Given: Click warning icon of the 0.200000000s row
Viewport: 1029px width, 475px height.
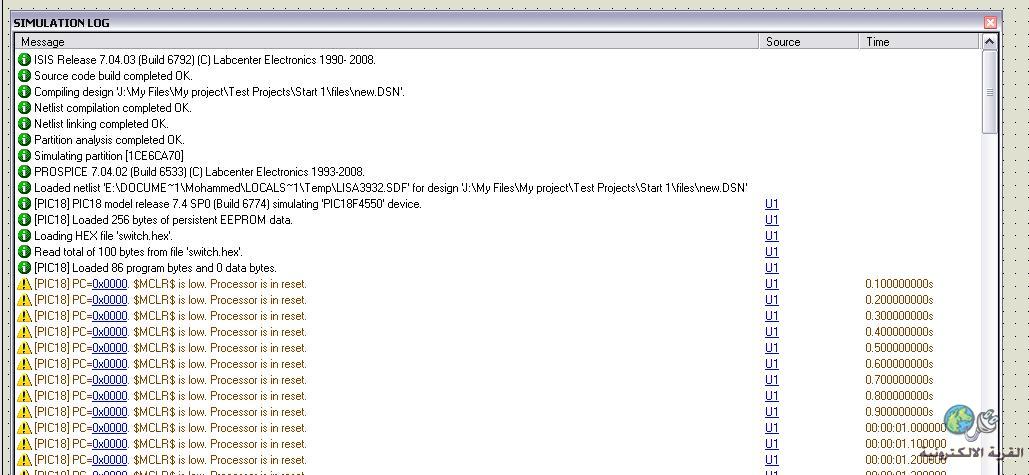Looking at the screenshot, I should pyautogui.click(x=24, y=300).
